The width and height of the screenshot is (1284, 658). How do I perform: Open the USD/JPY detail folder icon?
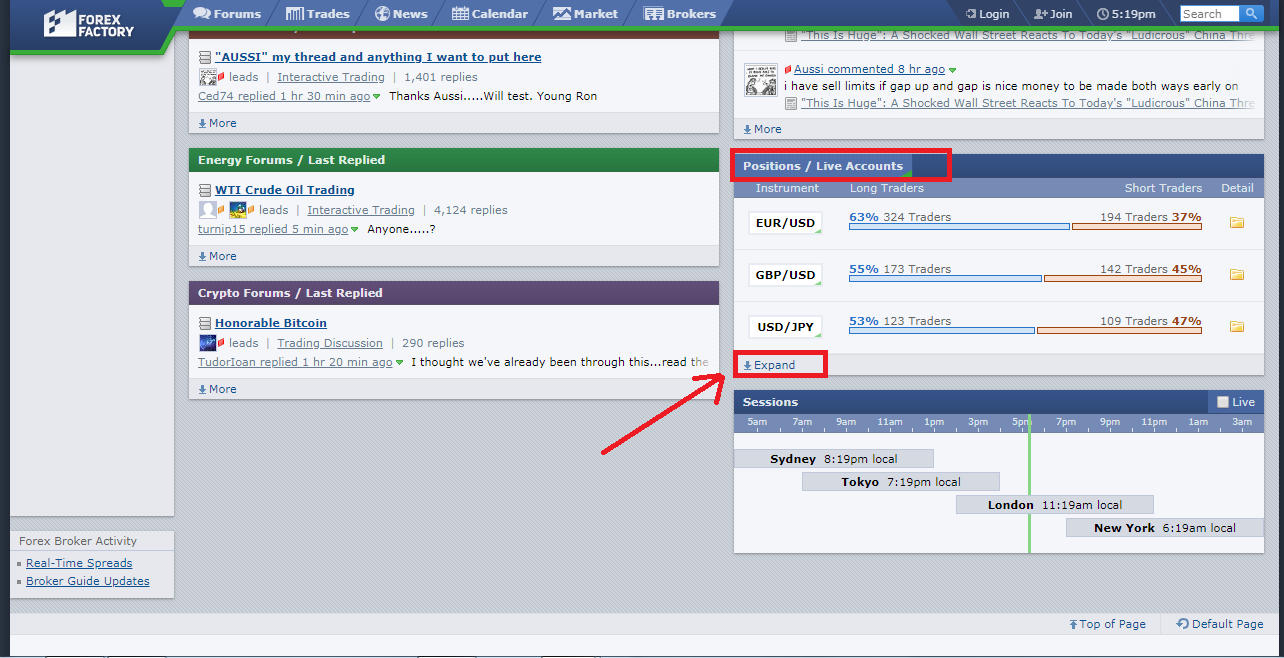(x=1236, y=327)
